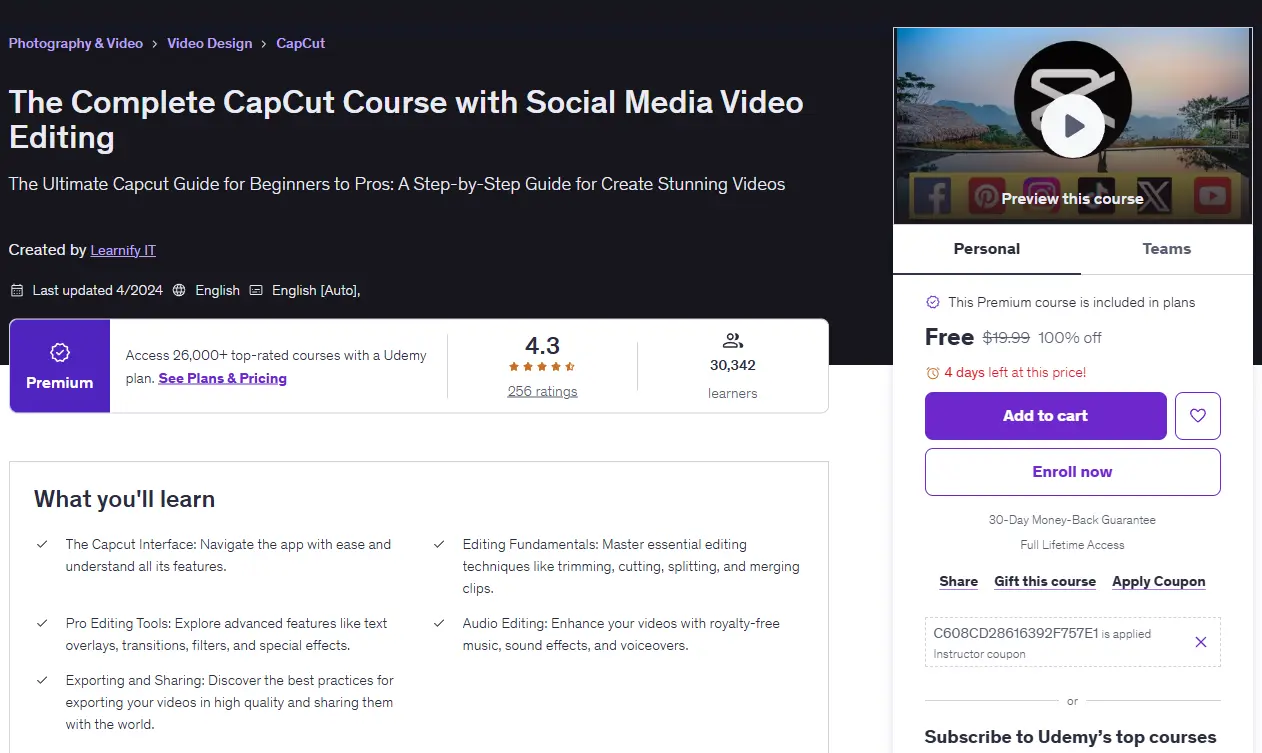This screenshot has width=1262, height=753.
Task: Click the 4.3 rating score
Action: click(x=542, y=345)
